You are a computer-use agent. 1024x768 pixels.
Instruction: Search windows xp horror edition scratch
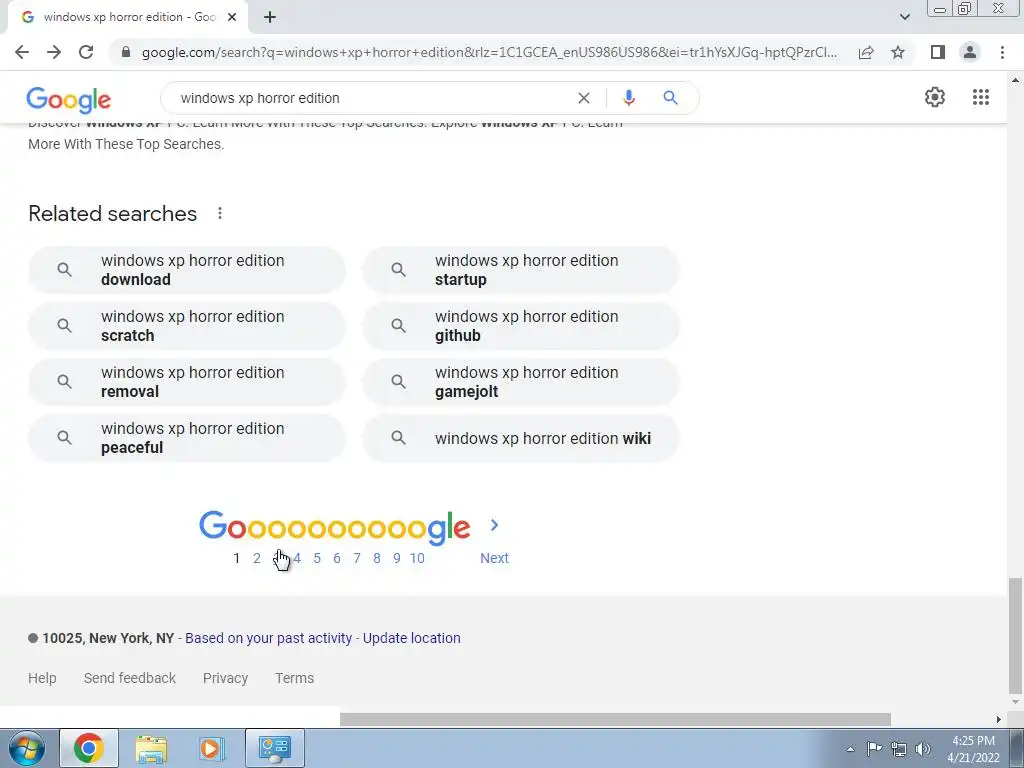coord(187,326)
